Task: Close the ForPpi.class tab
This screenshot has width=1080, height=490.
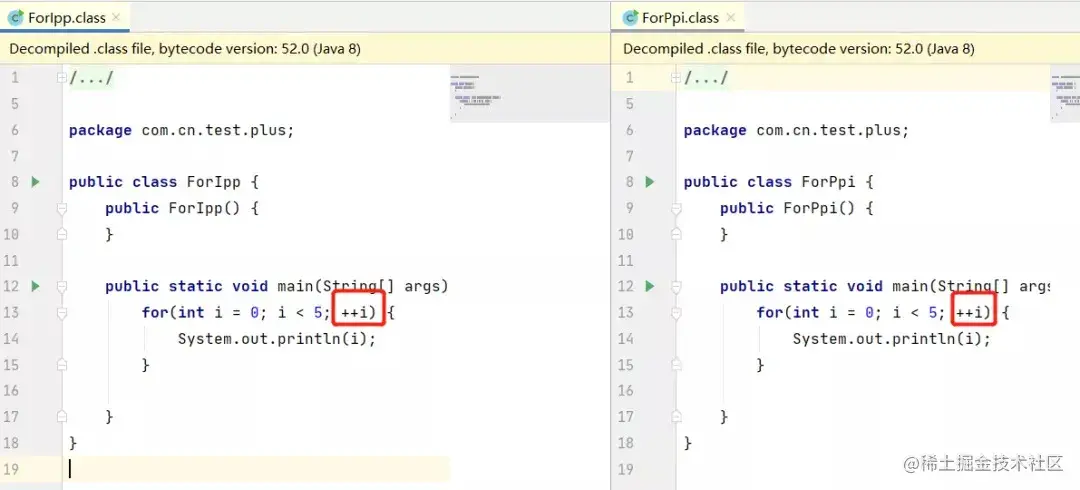Action: pos(731,17)
